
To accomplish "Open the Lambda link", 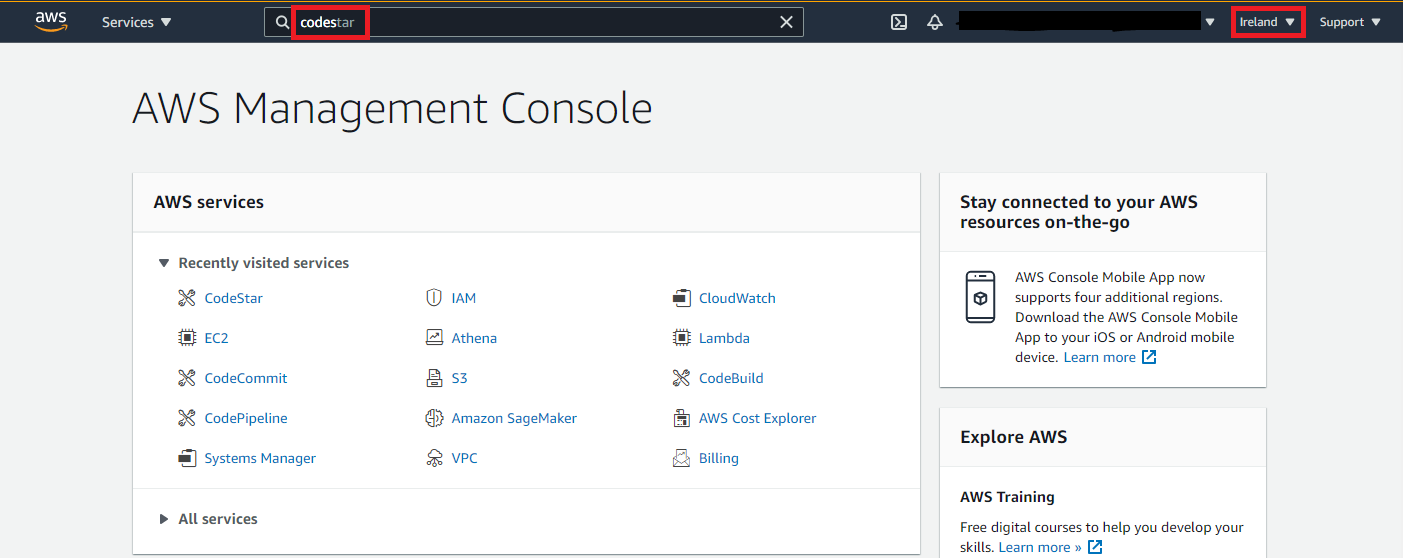I will point(724,338).
